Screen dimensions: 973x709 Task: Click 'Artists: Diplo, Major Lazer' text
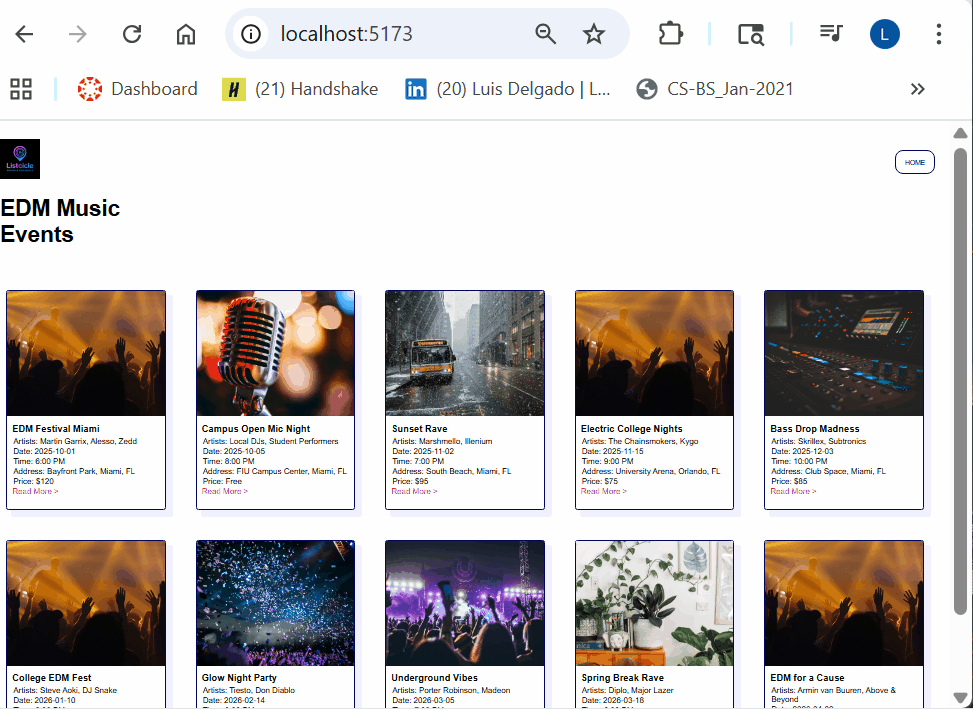coord(627,690)
